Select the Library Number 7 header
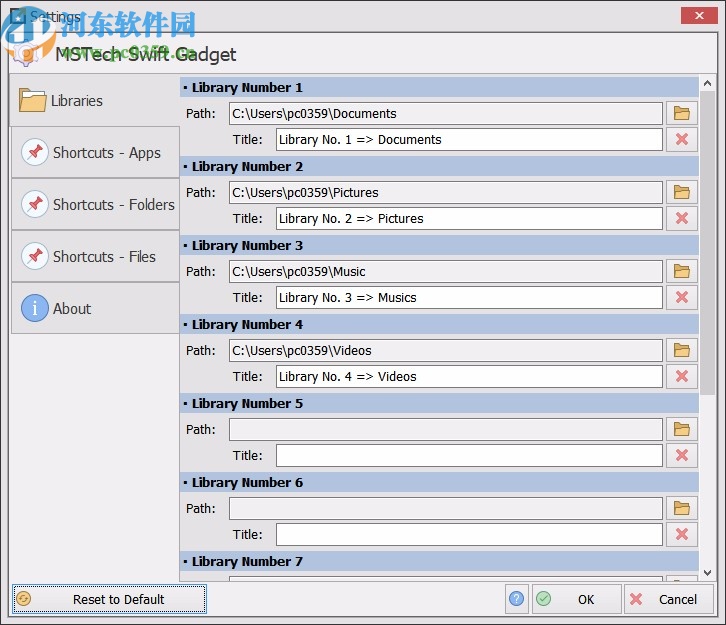The width and height of the screenshot is (726, 625). [x=439, y=561]
